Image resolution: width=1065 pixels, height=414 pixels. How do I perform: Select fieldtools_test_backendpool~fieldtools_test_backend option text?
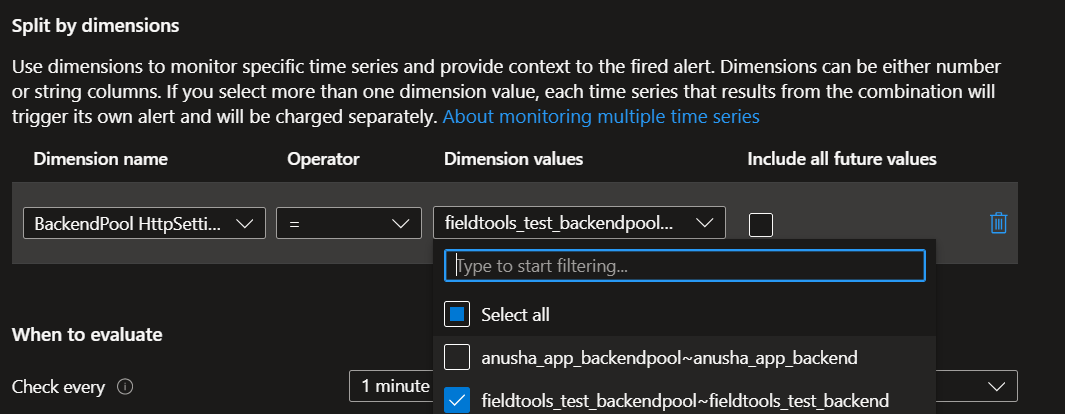(x=685, y=400)
